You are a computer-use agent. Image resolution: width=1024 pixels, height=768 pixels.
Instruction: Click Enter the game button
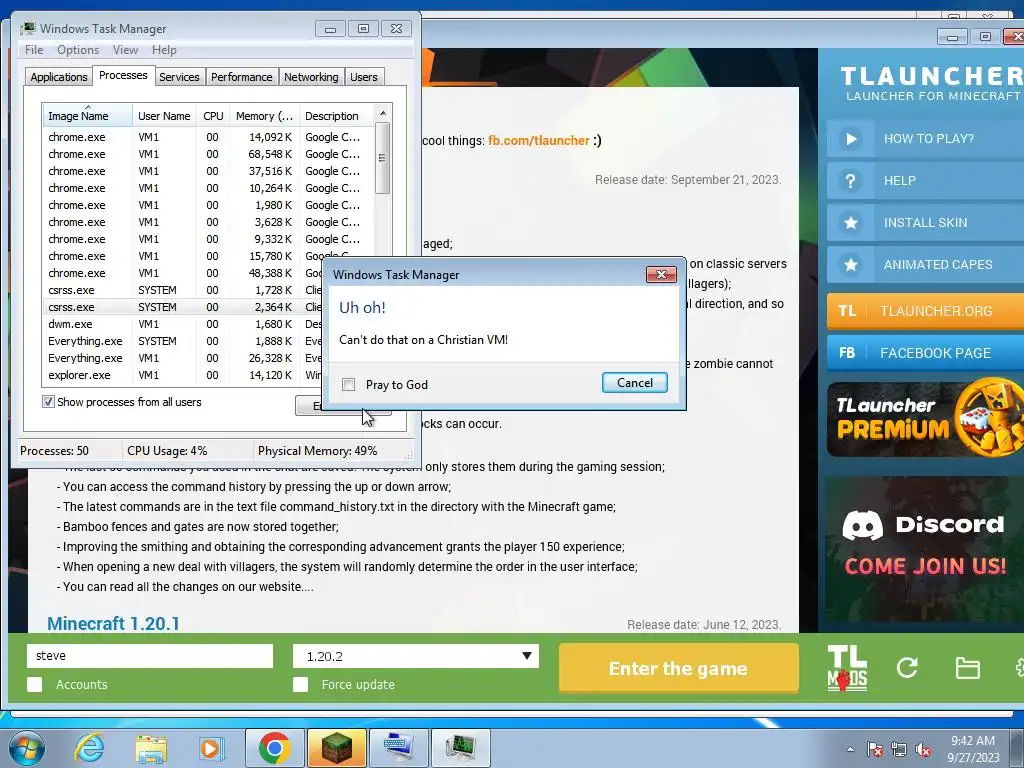tap(679, 668)
